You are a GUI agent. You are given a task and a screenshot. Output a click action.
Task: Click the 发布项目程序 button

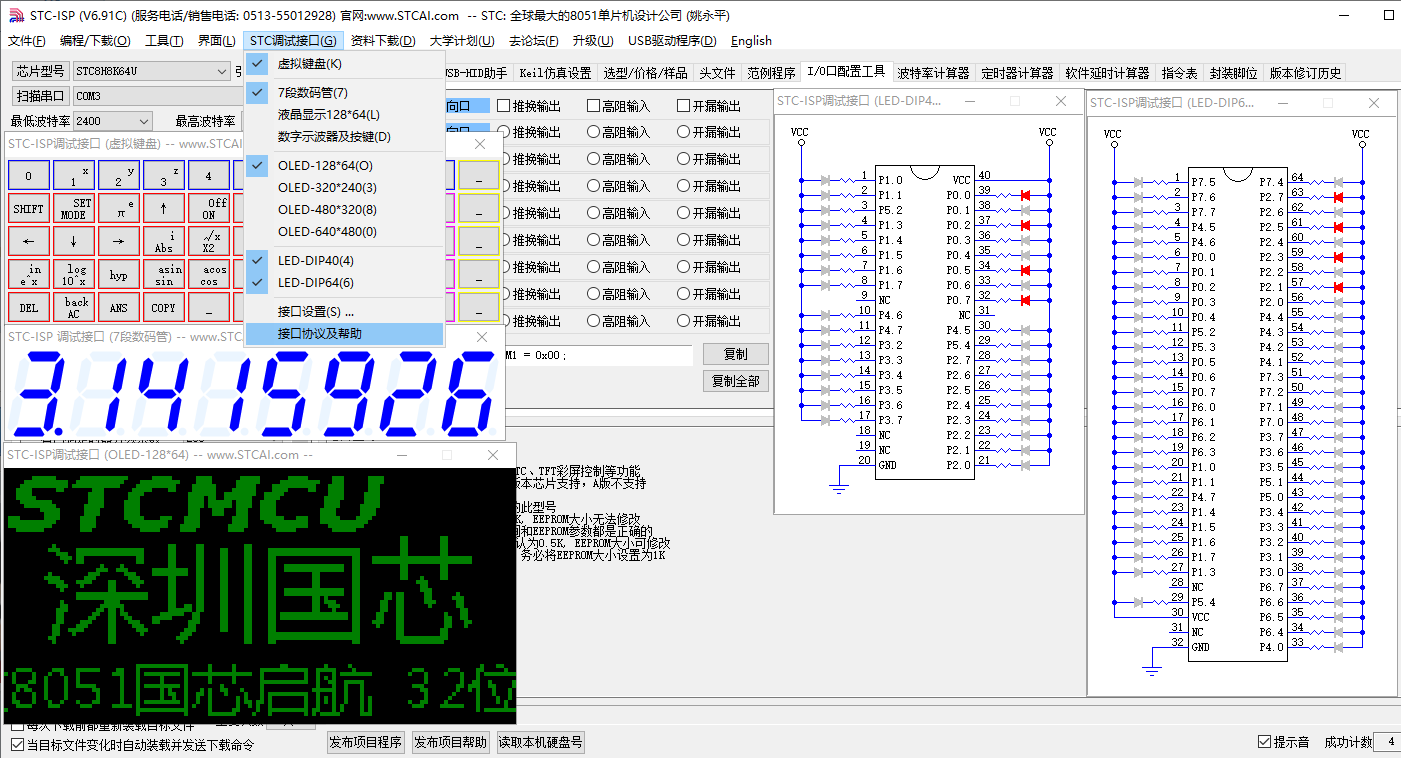click(365, 742)
